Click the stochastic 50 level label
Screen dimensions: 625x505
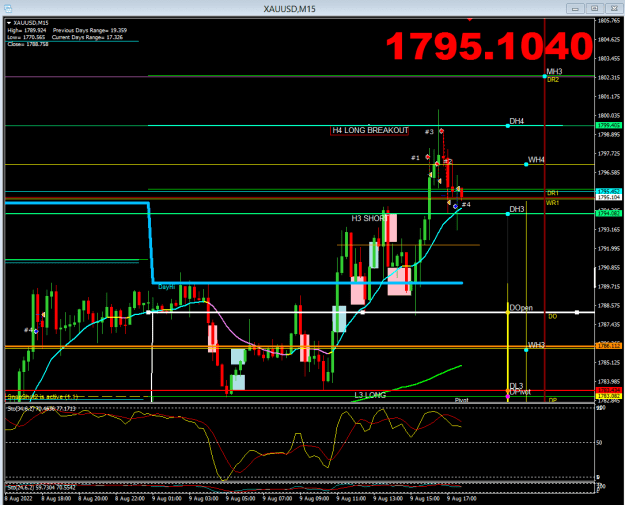(599, 442)
